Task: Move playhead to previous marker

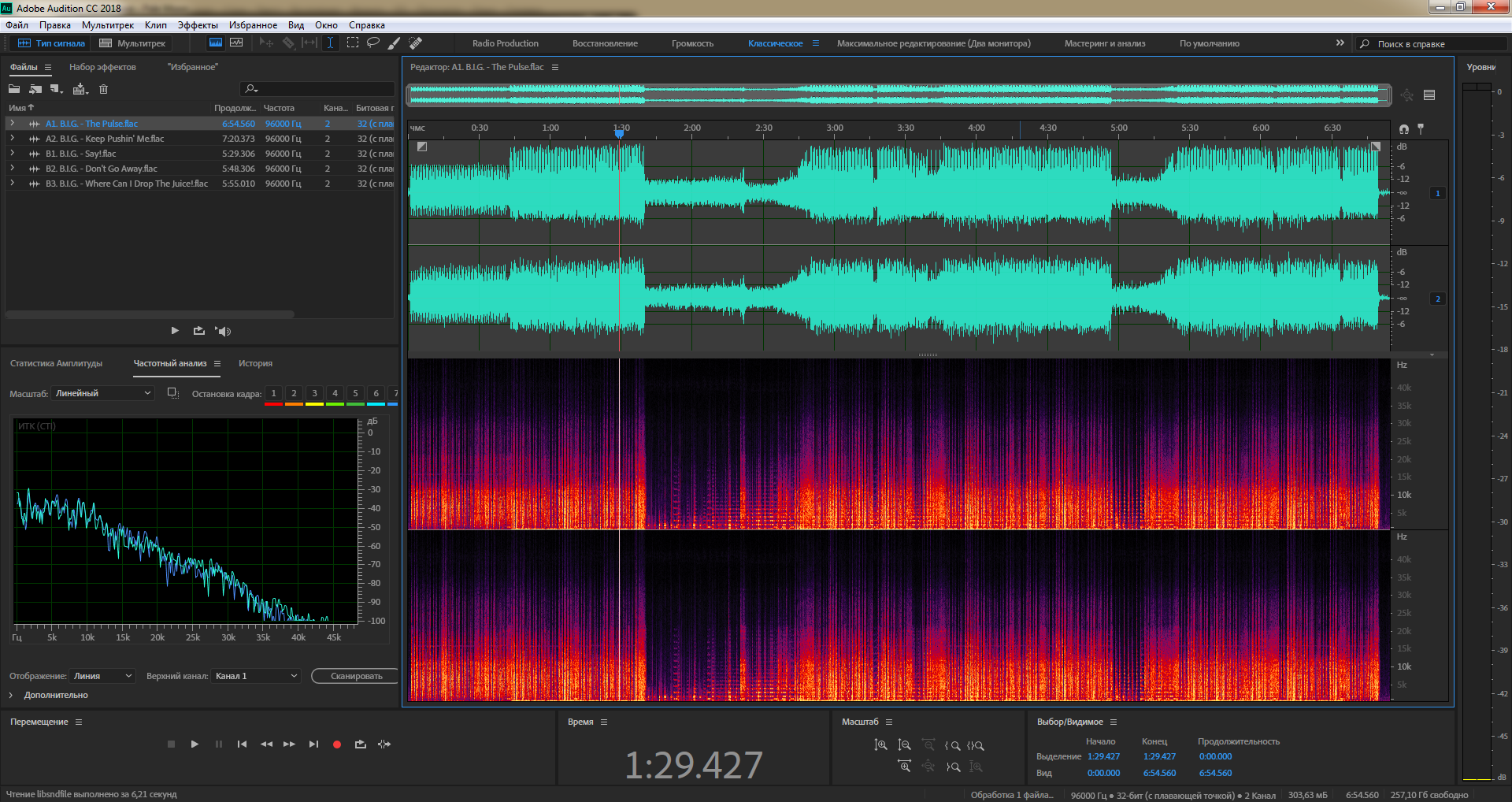Action: pyautogui.click(x=242, y=744)
